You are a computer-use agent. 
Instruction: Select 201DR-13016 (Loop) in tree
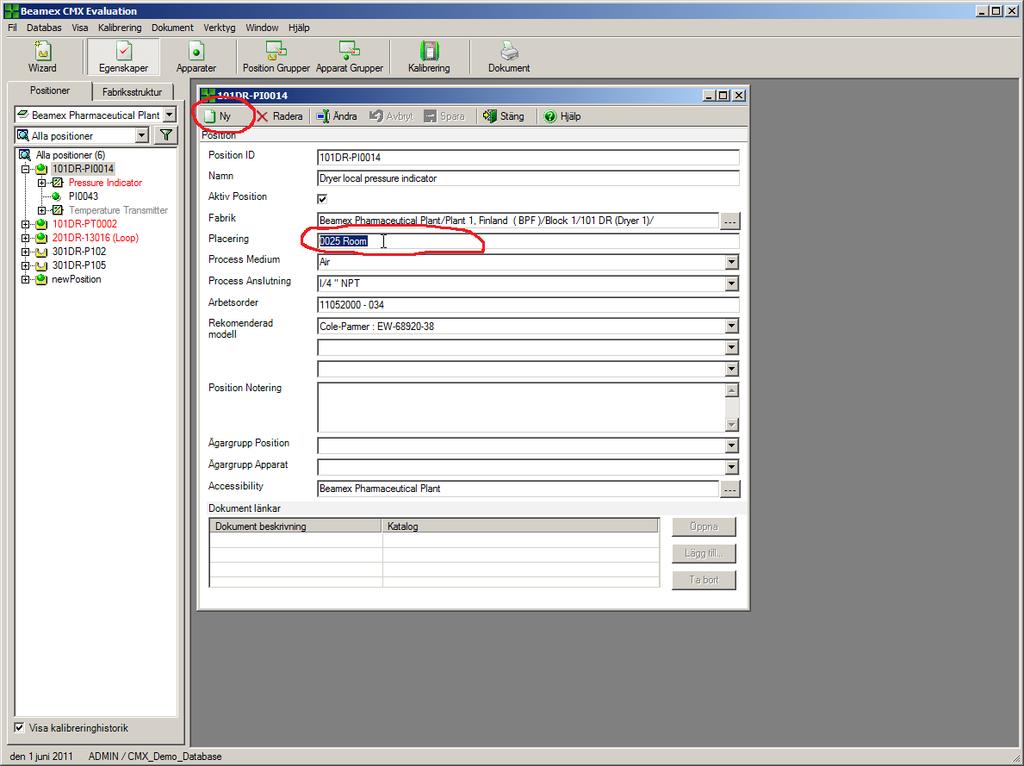pyautogui.click(x=95, y=238)
